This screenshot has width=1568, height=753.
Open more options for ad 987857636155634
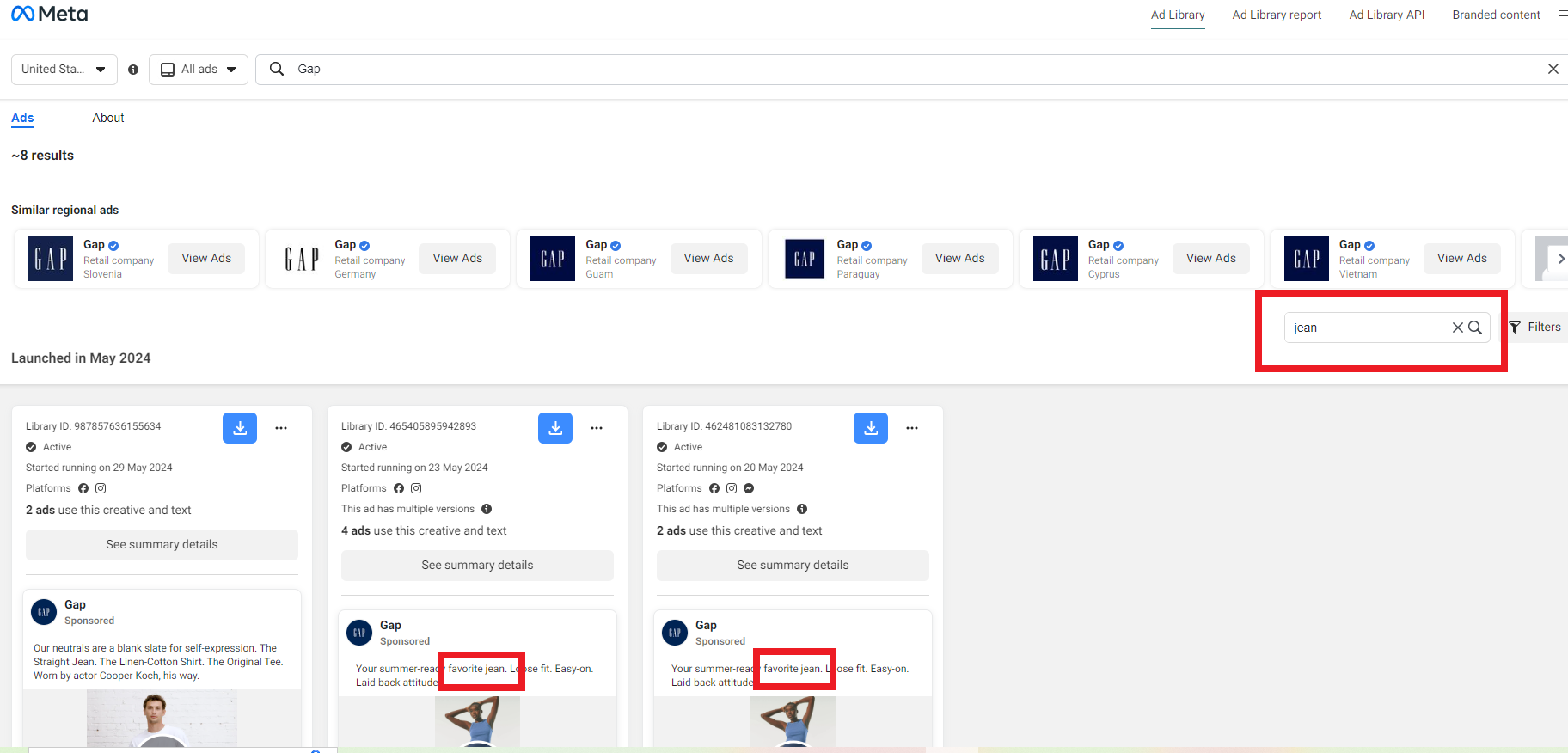pos(281,428)
